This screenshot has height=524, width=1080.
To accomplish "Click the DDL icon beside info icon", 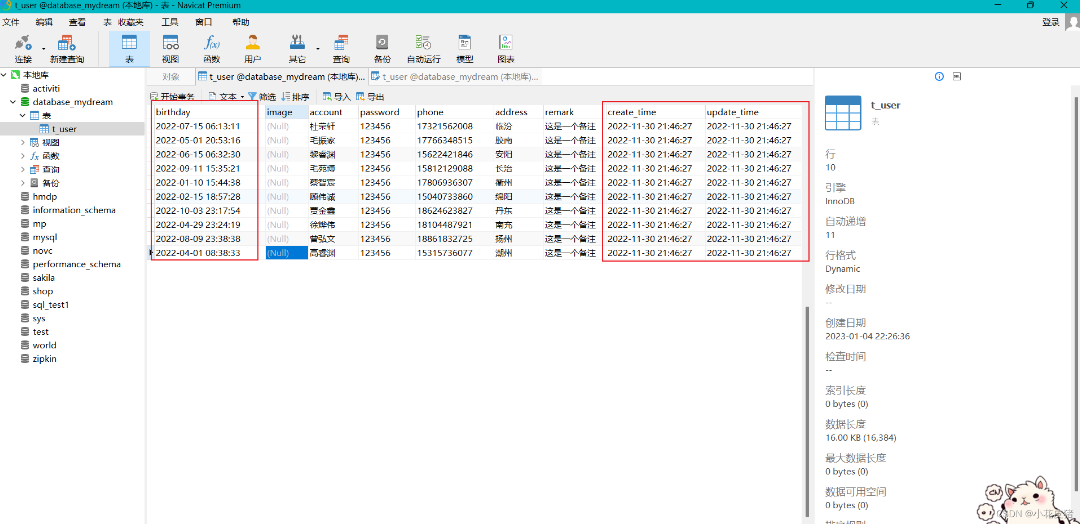I will point(957,76).
